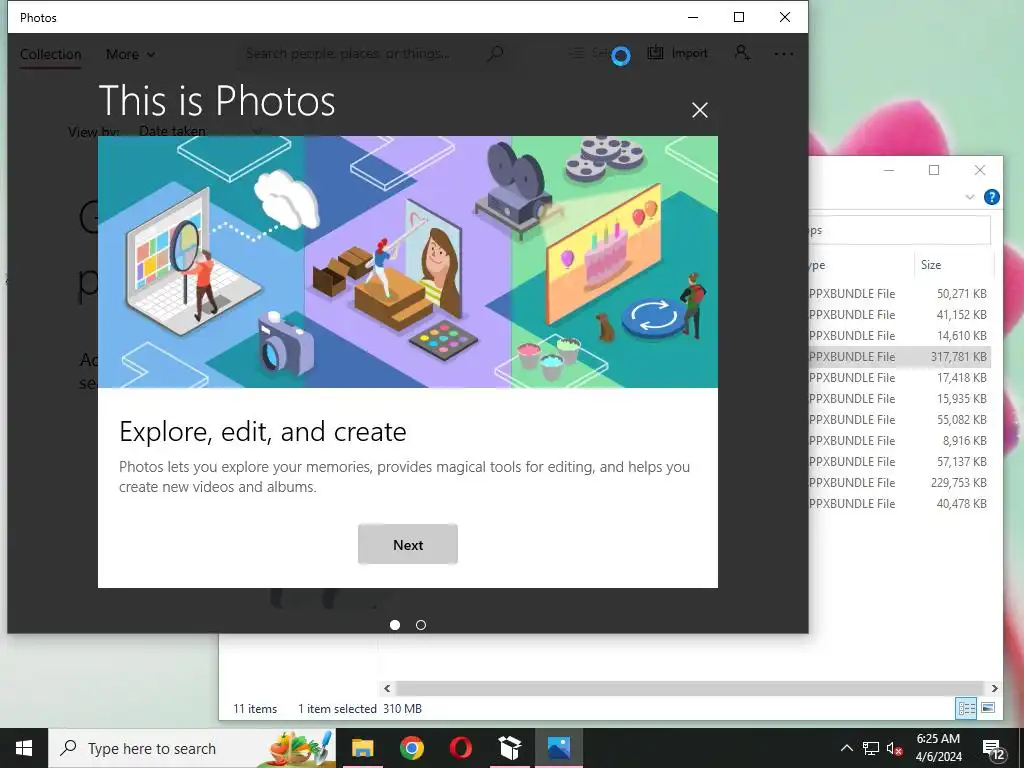Image resolution: width=1024 pixels, height=768 pixels.
Task: Select the file sized 55,082 KB
Action: point(899,419)
